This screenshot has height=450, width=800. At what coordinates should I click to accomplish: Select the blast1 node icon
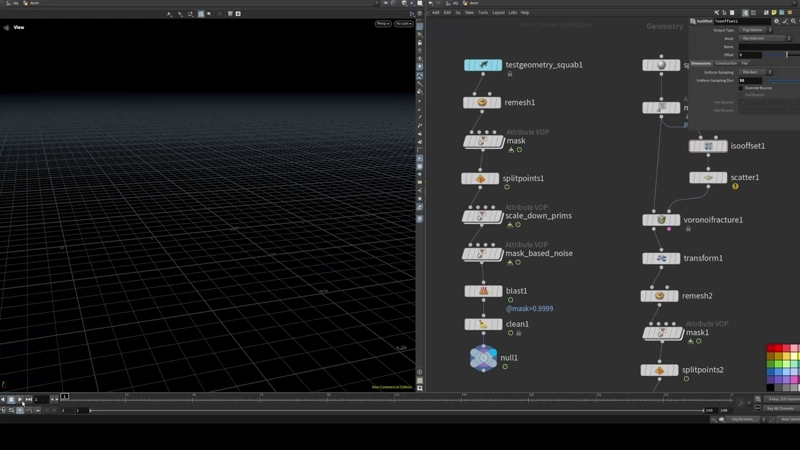483,291
